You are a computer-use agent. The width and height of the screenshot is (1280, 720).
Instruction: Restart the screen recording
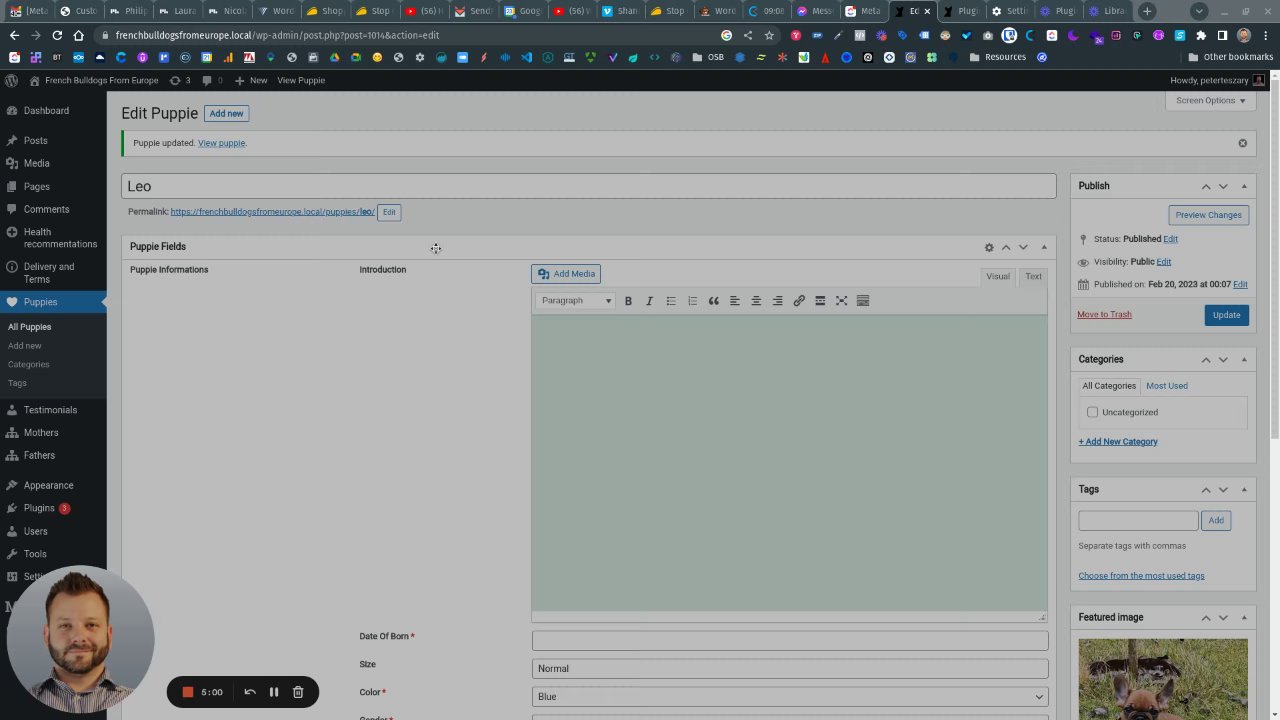click(x=250, y=692)
